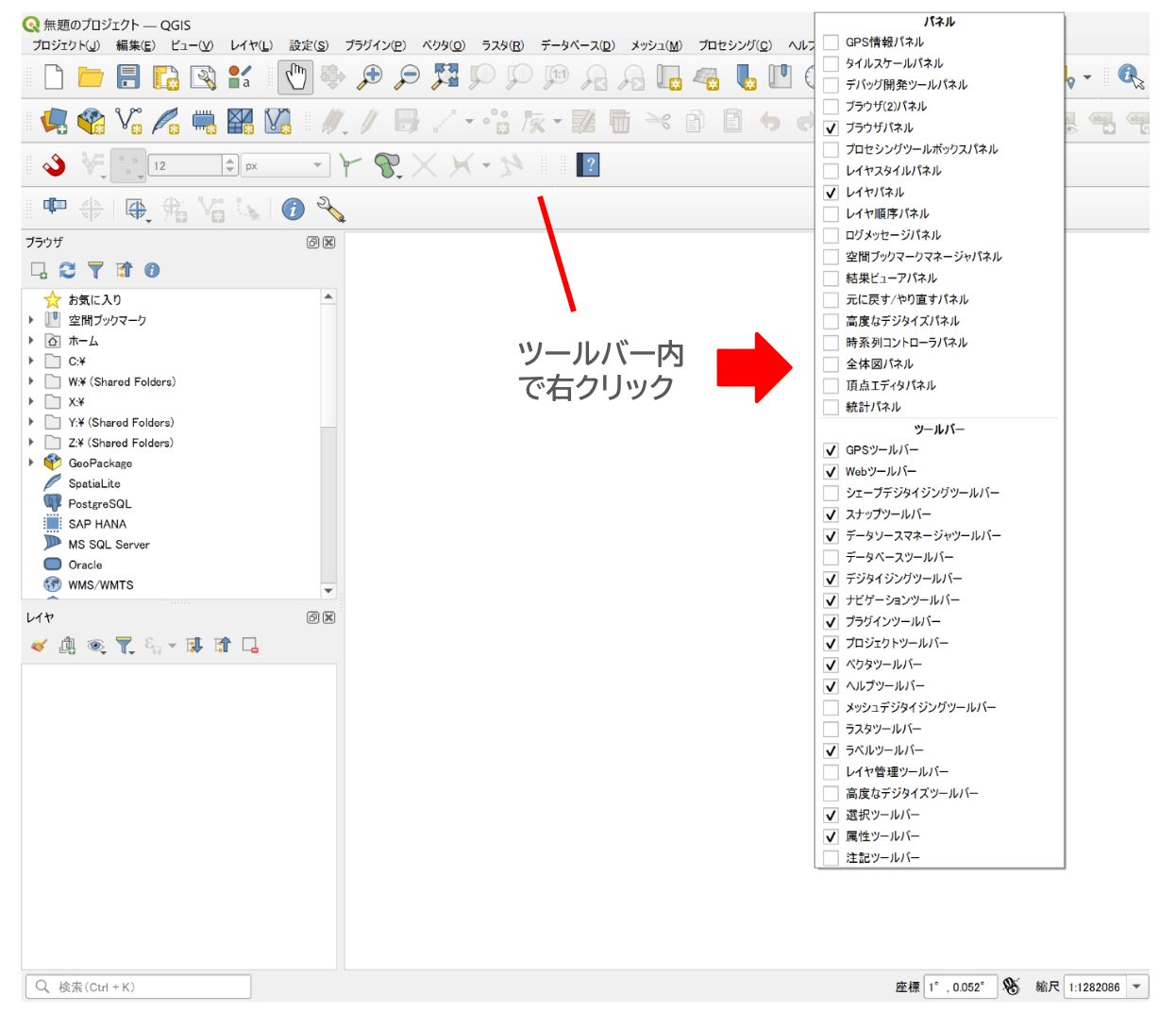The height and width of the screenshot is (1012, 1176).
Task: Click the Zoom In magnifier tool
Action: coord(370,76)
